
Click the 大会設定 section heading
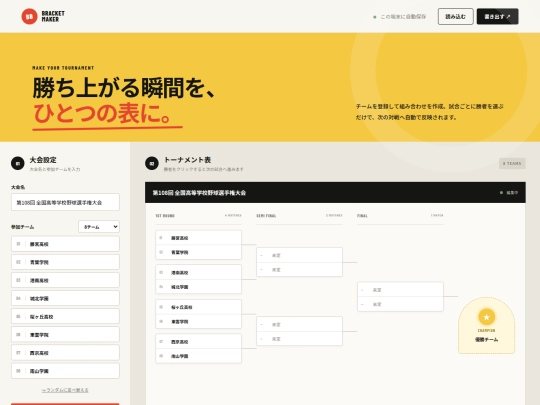pos(43,160)
